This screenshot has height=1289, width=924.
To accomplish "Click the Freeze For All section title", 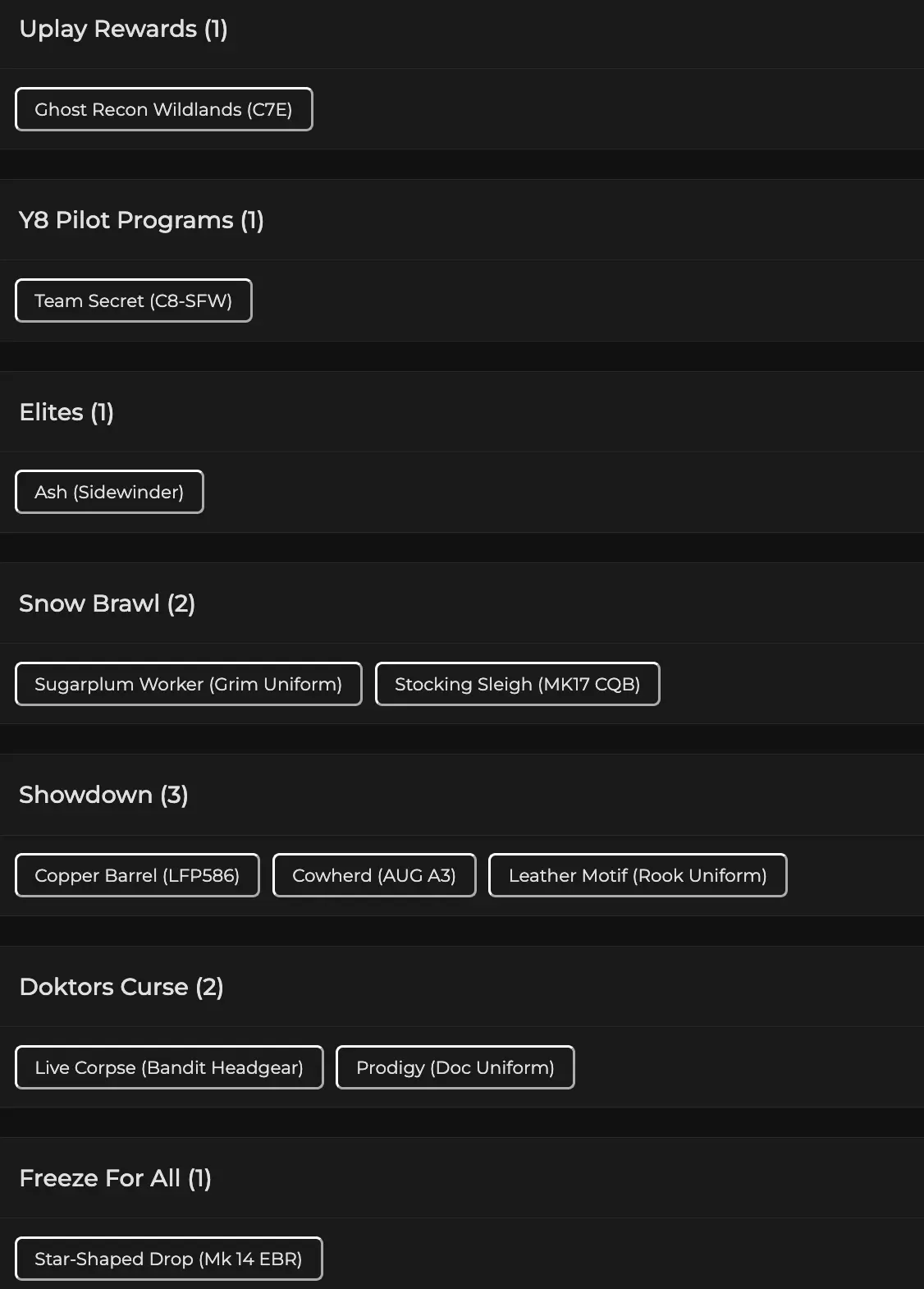I will 115,1178.
